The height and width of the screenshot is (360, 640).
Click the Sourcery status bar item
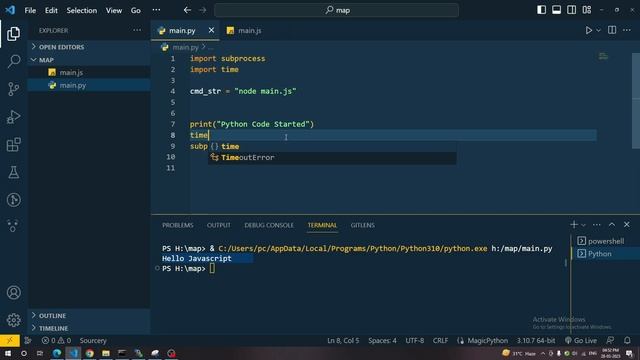[x=93, y=340]
